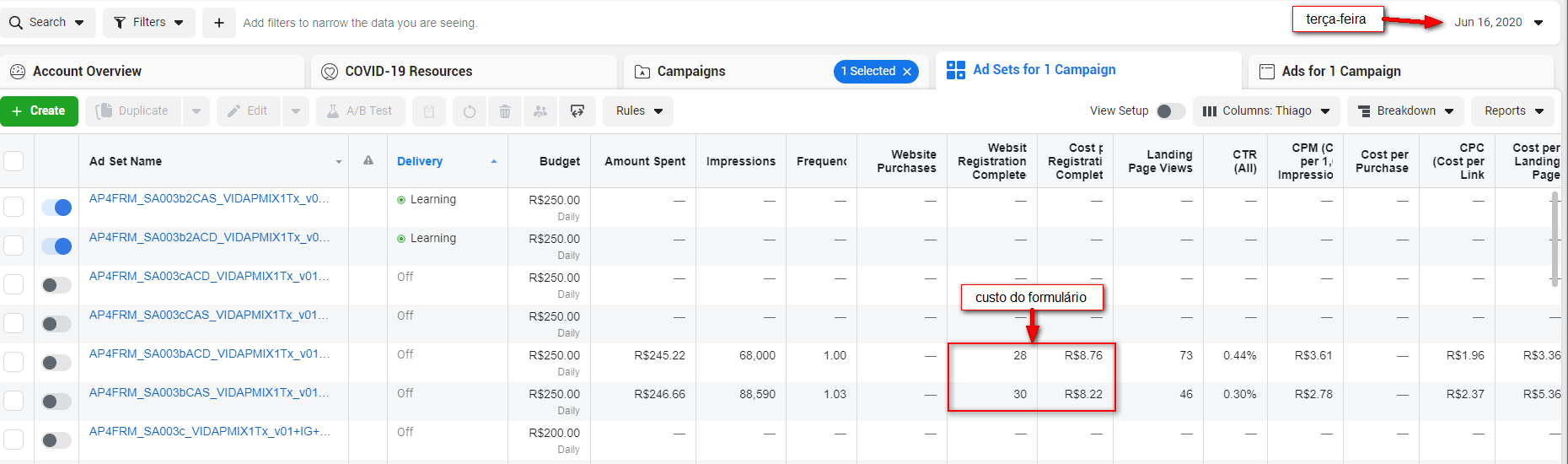Viewport: 1568px width, 464px height.
Task: Open ad set AP4FRM_SA003b2CAS_VIDAPMIX1Tx link
Action: [x=209, y=199]
